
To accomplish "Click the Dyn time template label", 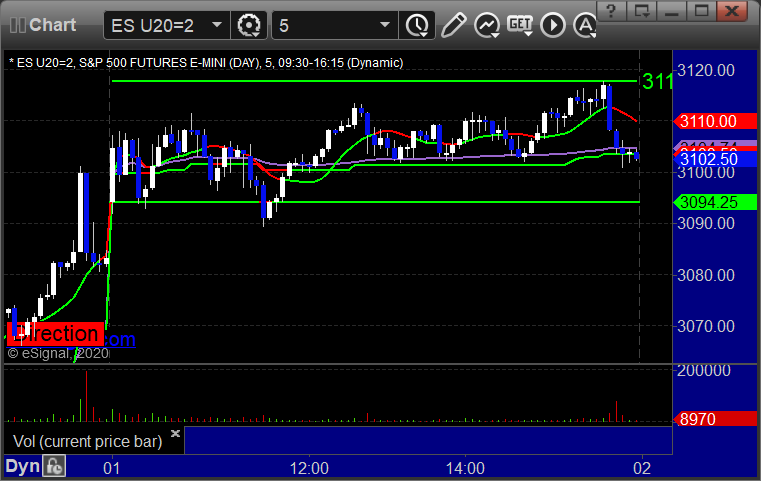I will pyautogui.click(x=22, y=466).
